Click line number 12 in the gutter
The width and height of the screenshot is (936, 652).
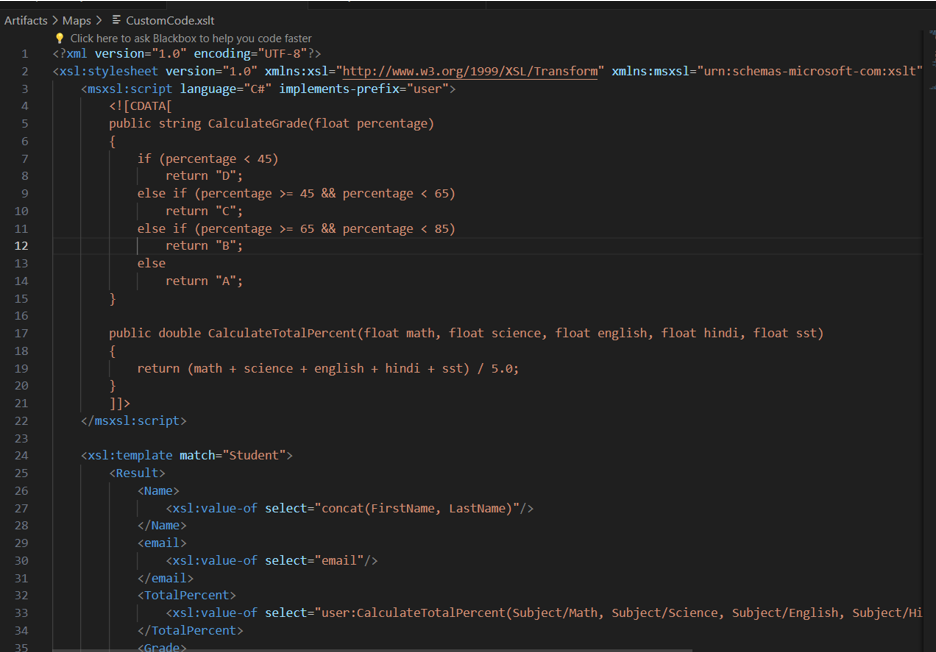click(21, 246)
